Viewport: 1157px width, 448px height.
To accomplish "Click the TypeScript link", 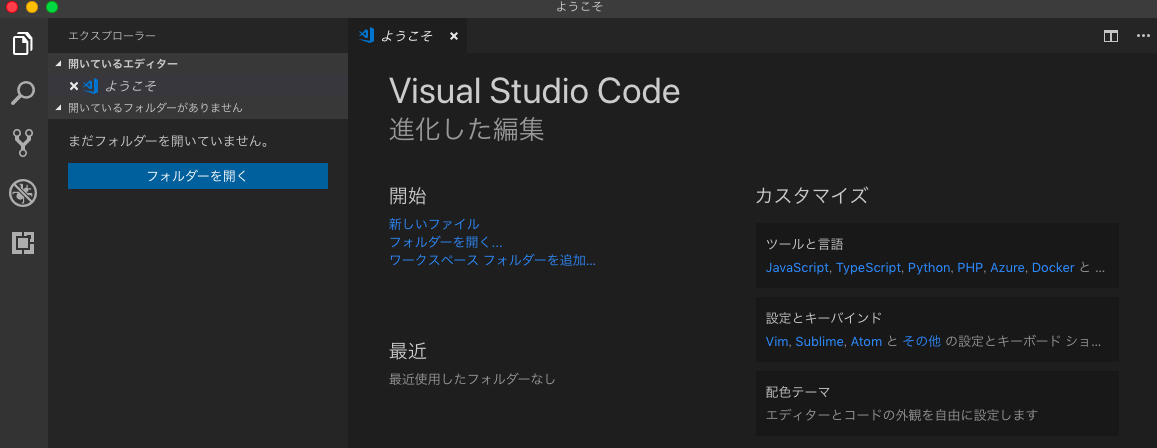I will [x=868, y=268].
